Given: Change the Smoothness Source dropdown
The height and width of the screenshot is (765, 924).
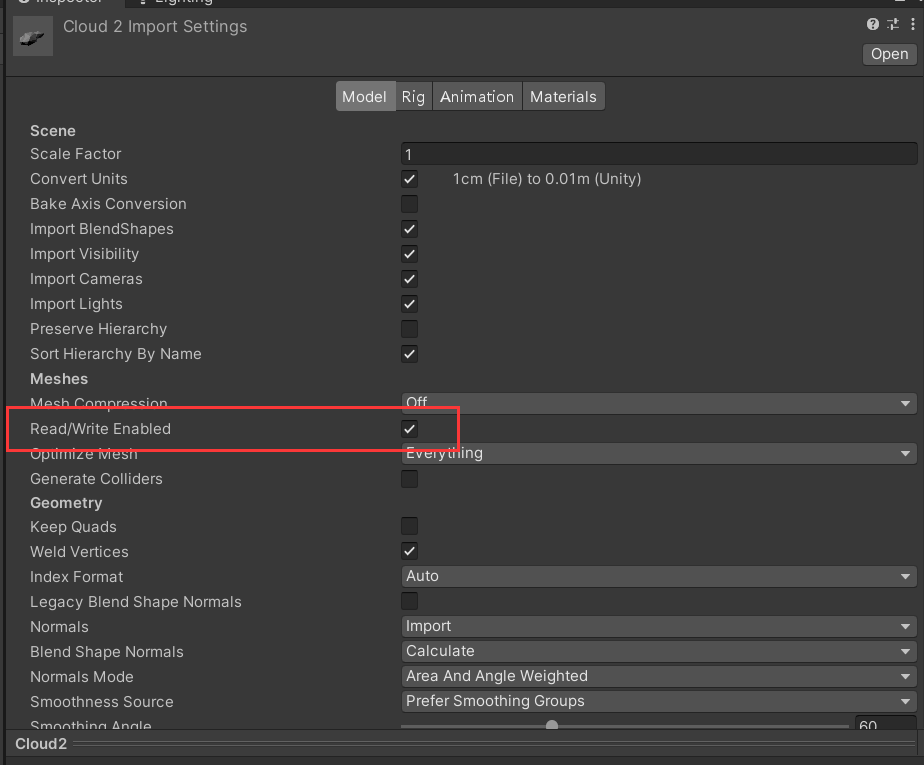Looking at the screenshot, I should point(906,701).
